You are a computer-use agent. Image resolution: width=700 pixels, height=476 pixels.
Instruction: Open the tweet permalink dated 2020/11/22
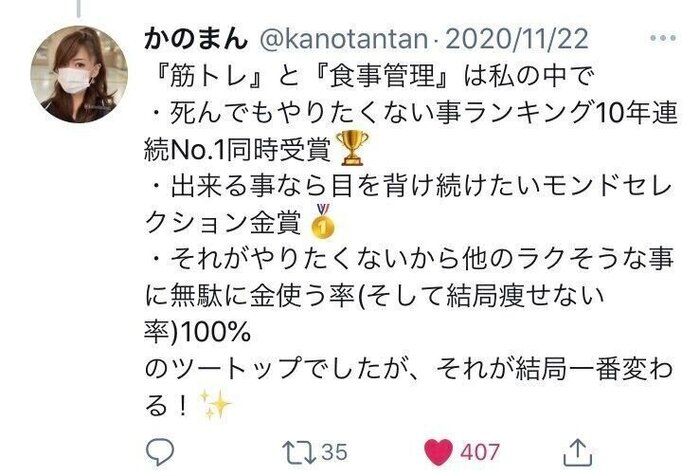click(x=517, y=39)
